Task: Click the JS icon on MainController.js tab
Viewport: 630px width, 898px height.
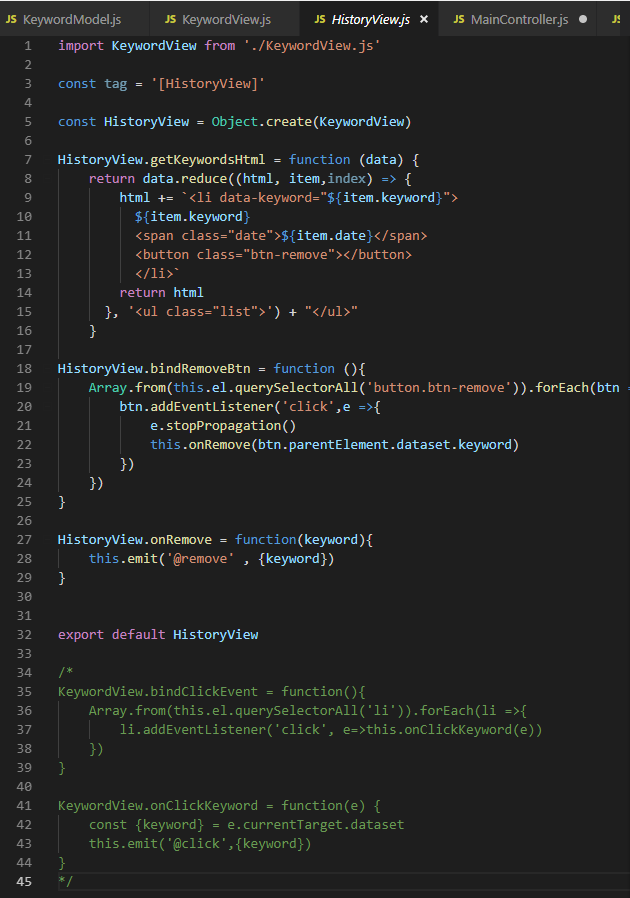Action: click(x=459, y=19)
